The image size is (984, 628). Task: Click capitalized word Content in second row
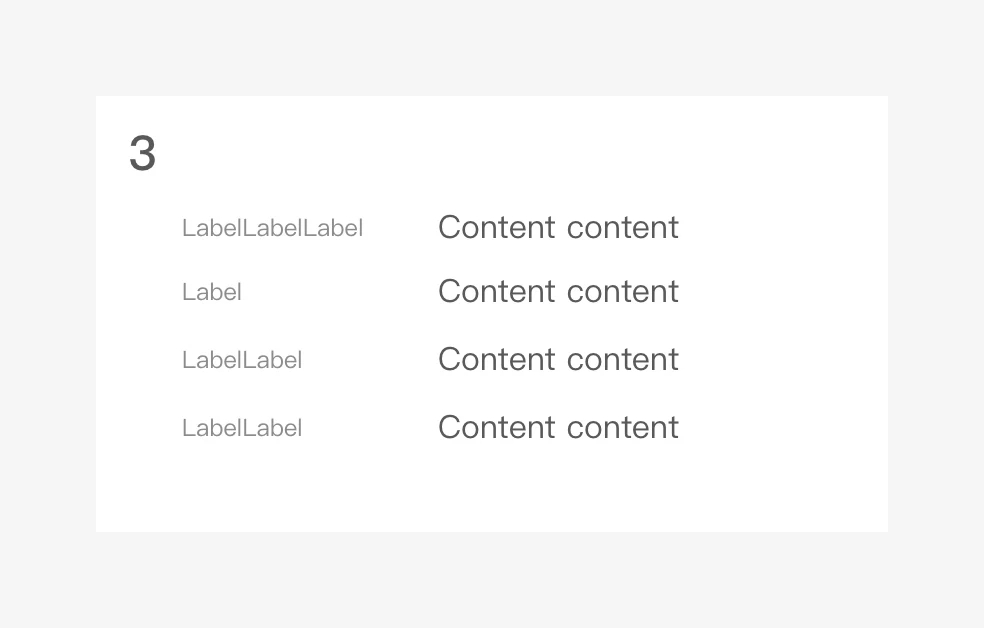[x=496, y=291]
